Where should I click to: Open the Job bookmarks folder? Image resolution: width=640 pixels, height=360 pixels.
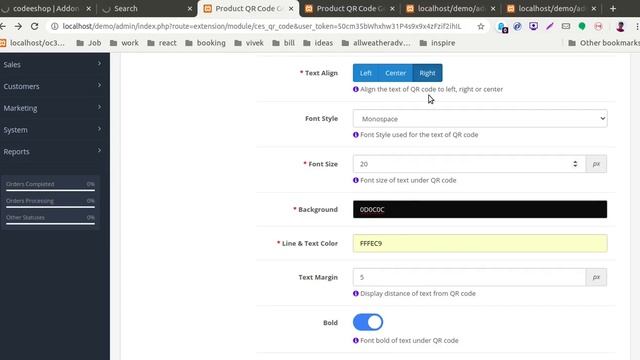[x=89, y=43]
